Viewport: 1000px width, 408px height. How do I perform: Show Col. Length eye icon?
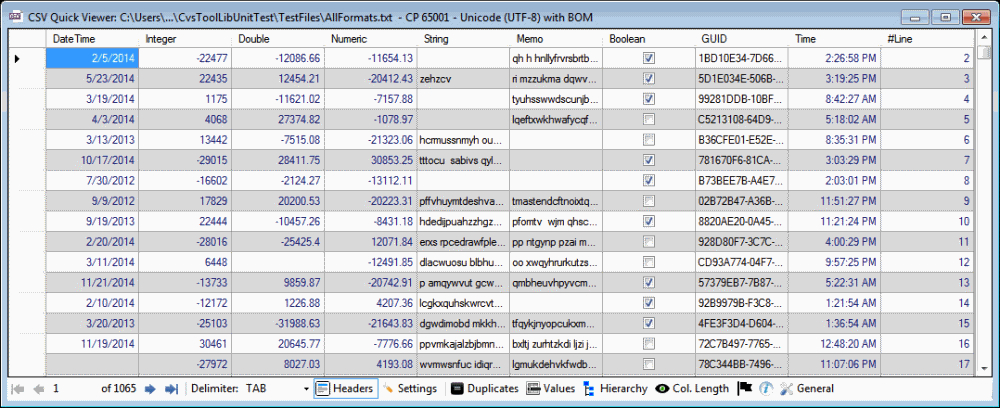(692, 388)
